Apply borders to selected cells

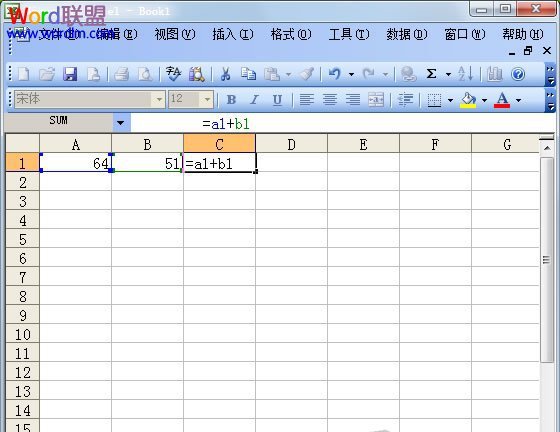pos(434,100)
